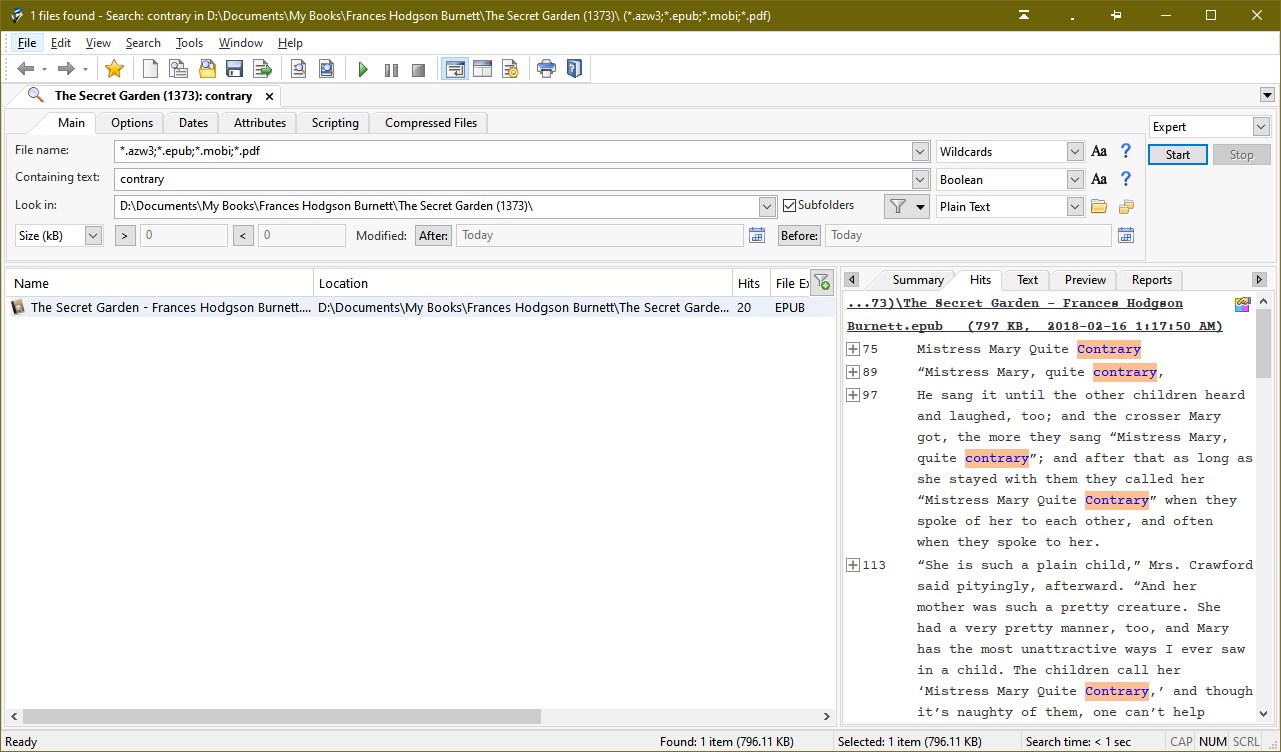
Task: Stop search with the square stop icon
Action: click(x=419, y=69)
